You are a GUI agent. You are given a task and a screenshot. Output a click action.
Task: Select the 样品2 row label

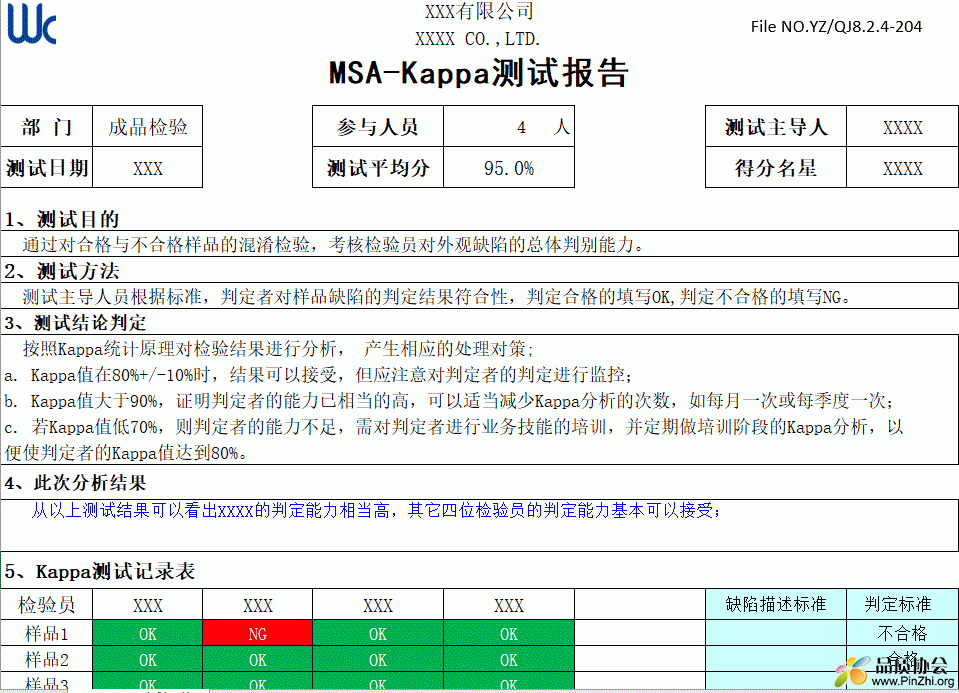[46, 659]
